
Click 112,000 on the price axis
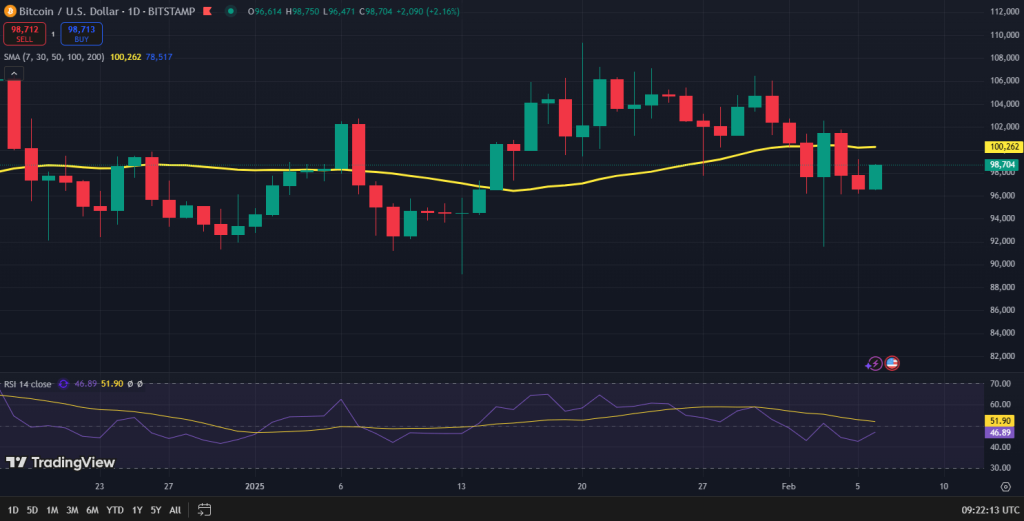click(x=1004, y=12)
